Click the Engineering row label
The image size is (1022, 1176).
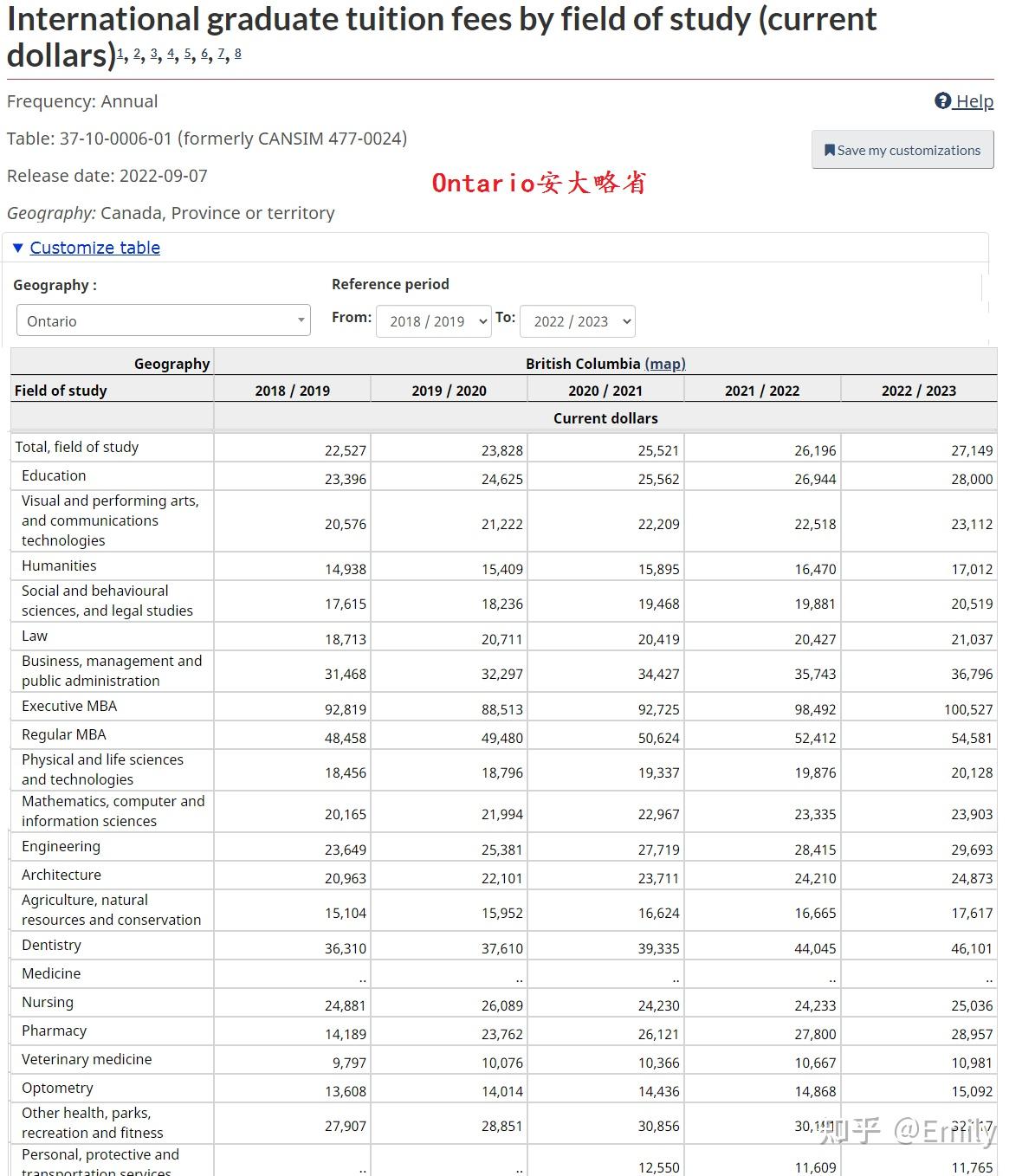(x=61, y=847)
